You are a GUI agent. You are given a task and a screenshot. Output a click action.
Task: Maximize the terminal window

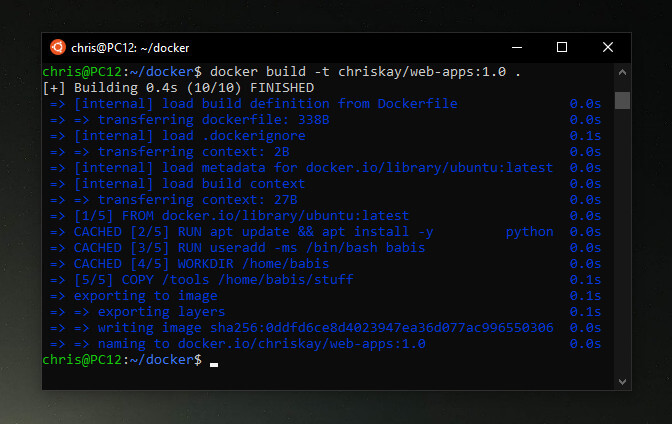(562, 47)
